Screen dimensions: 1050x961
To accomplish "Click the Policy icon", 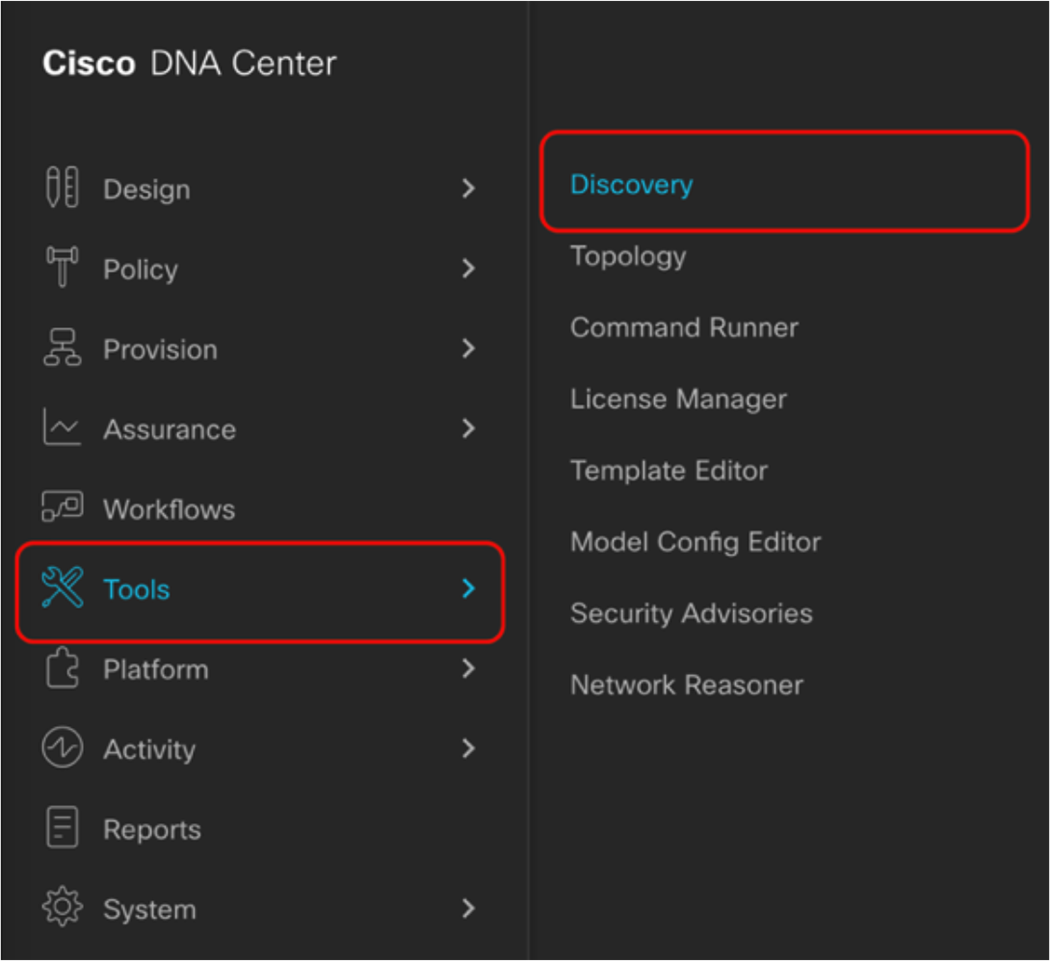I will [62, 267].
